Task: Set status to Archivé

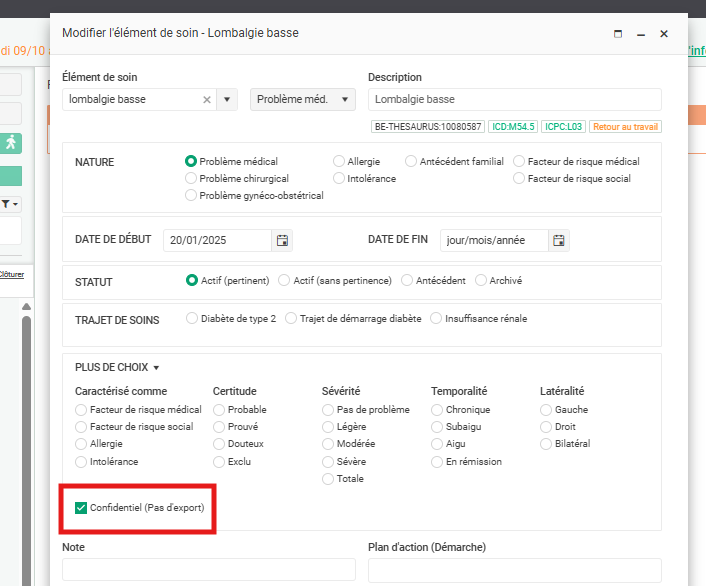Action: point(481,281)
